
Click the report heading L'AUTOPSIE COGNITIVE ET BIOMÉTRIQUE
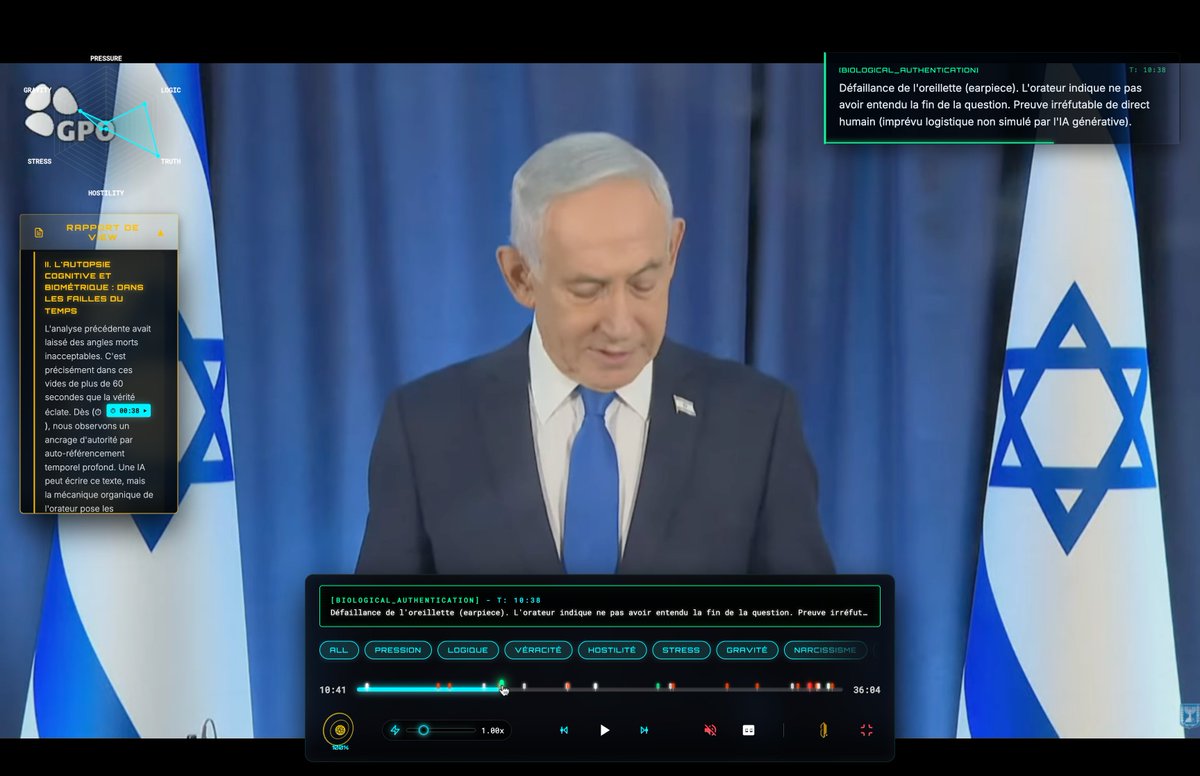(x=94, y=287)
